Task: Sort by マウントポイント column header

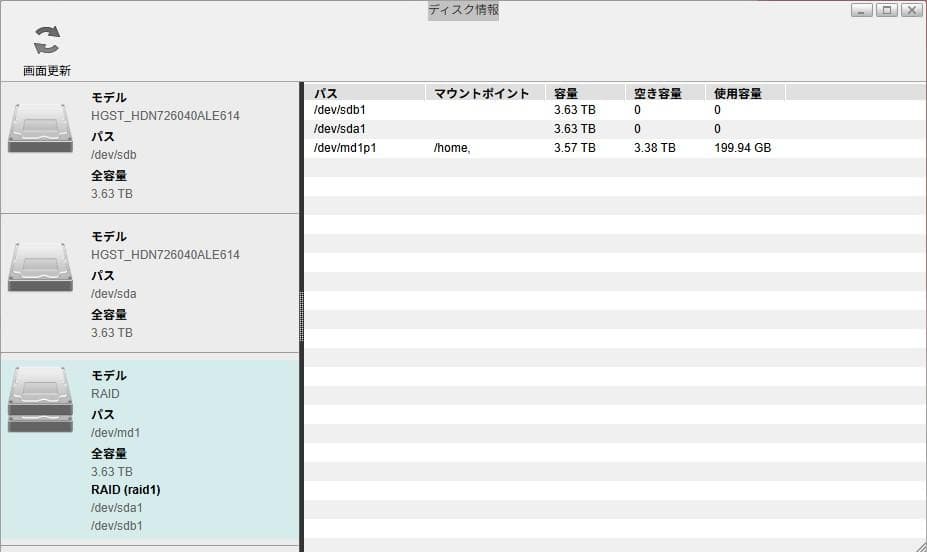Action: pyautogui.click(x=485, y=93)
